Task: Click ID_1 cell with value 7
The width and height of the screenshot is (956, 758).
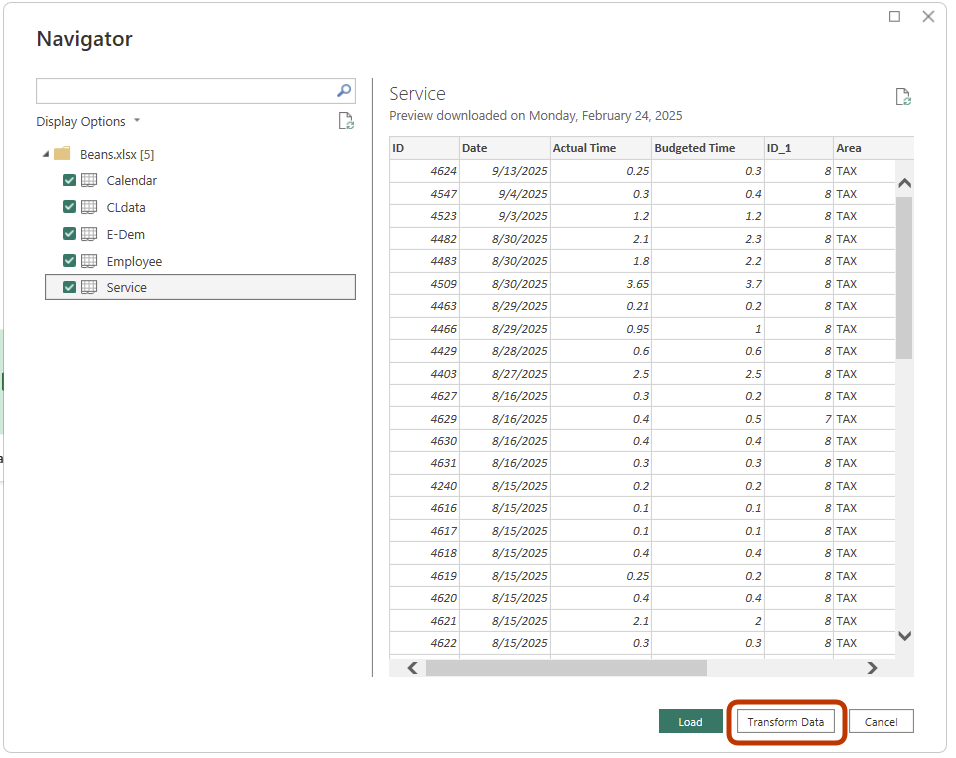Action: [x=799, y=419]
